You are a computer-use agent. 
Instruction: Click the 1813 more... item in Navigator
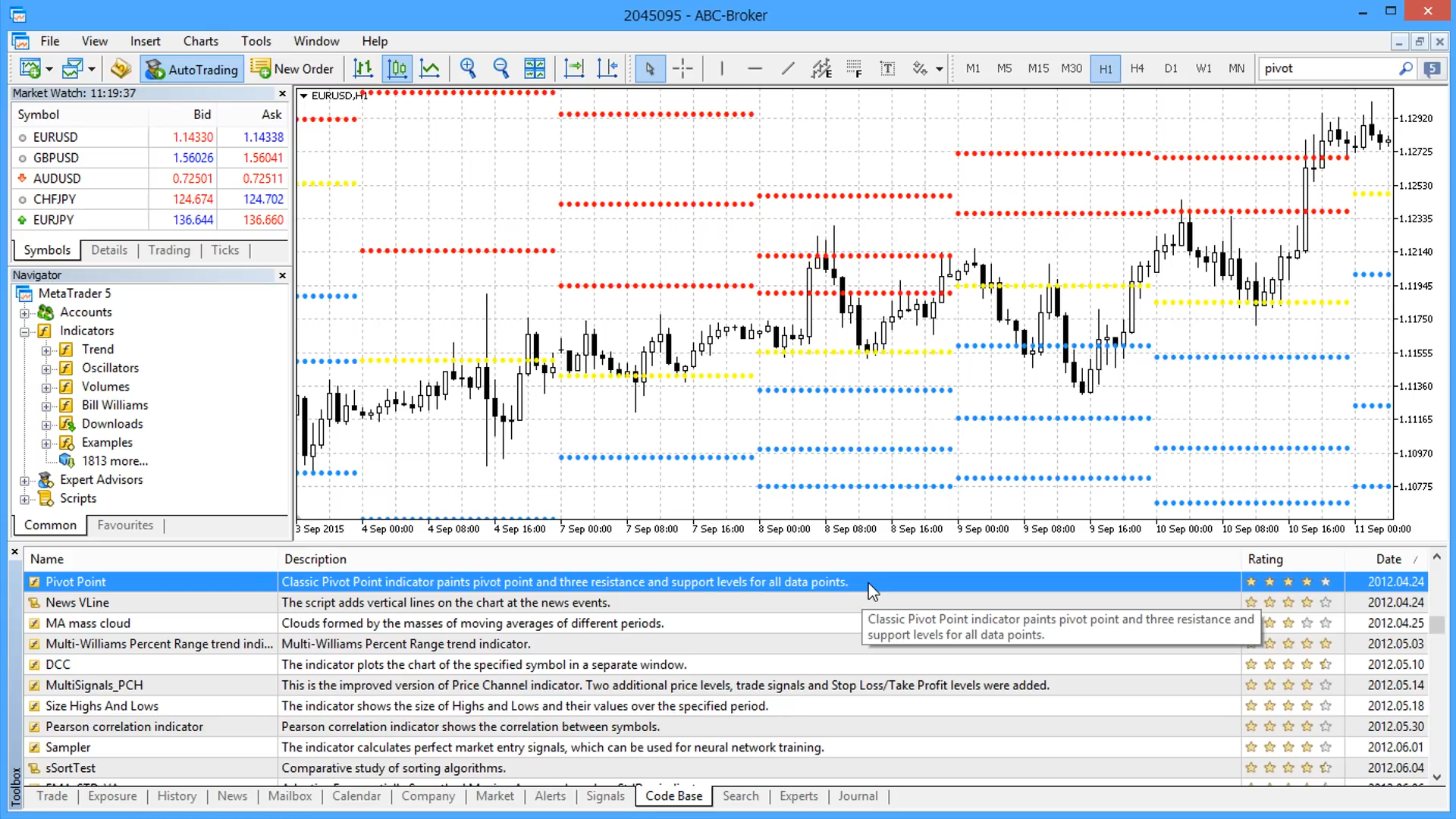115,461
